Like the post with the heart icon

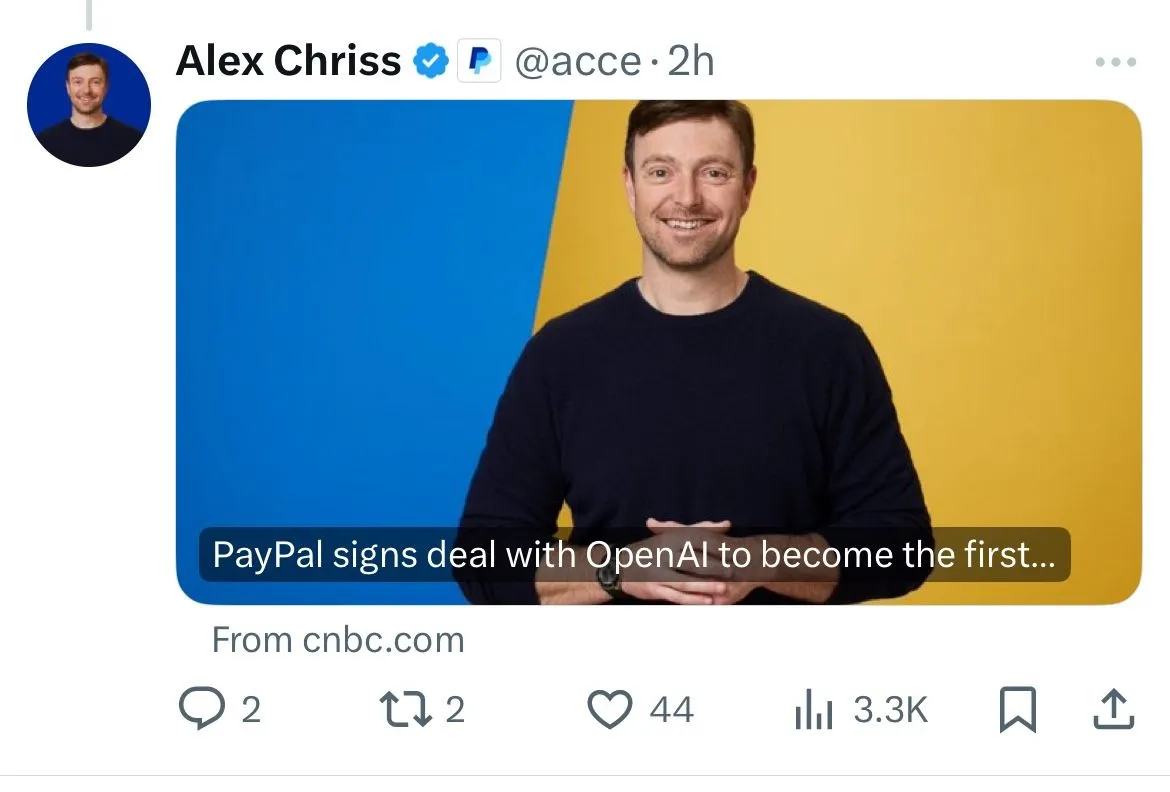pos(610,709)
